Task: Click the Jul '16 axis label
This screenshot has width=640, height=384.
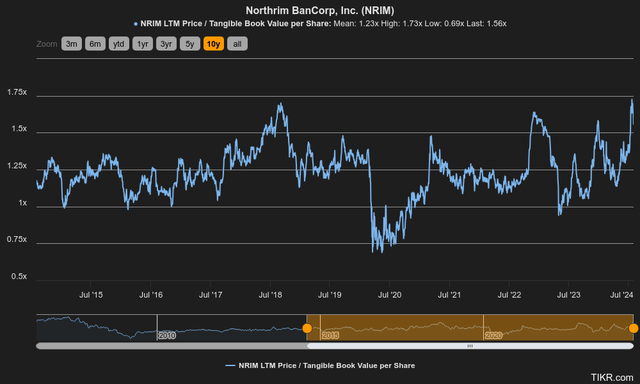Action: (x=151, y=295)
